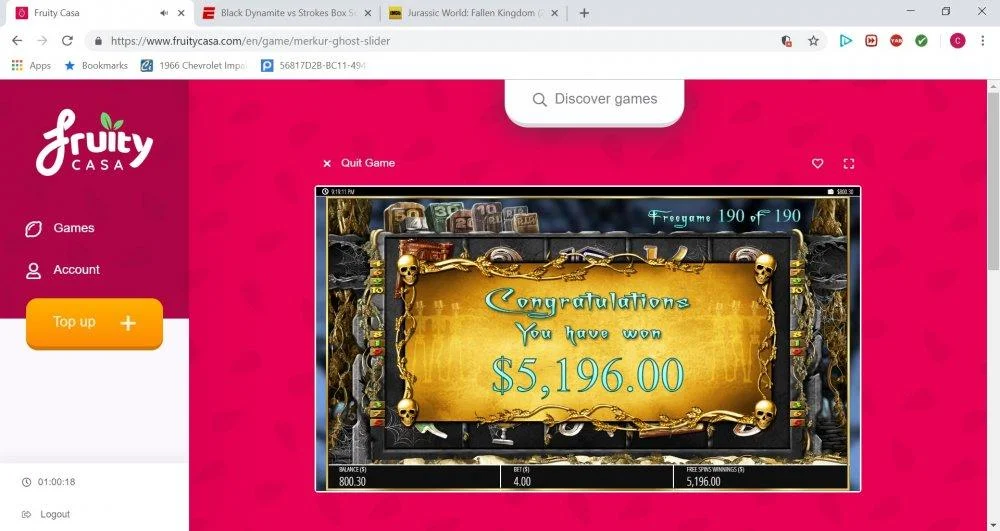Click the Freegame 190 of 190 counter
Viewport: 1000px width, 531px height.
[724, 217]
